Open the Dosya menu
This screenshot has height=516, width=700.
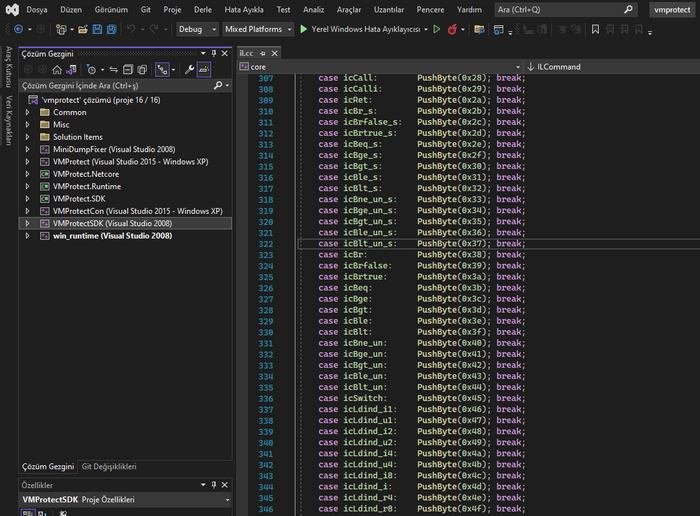[37, 9]
